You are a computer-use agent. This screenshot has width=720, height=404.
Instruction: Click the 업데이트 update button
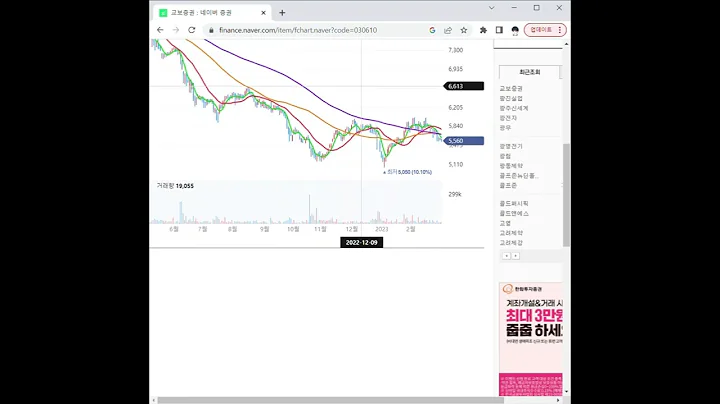pos(541,30)
